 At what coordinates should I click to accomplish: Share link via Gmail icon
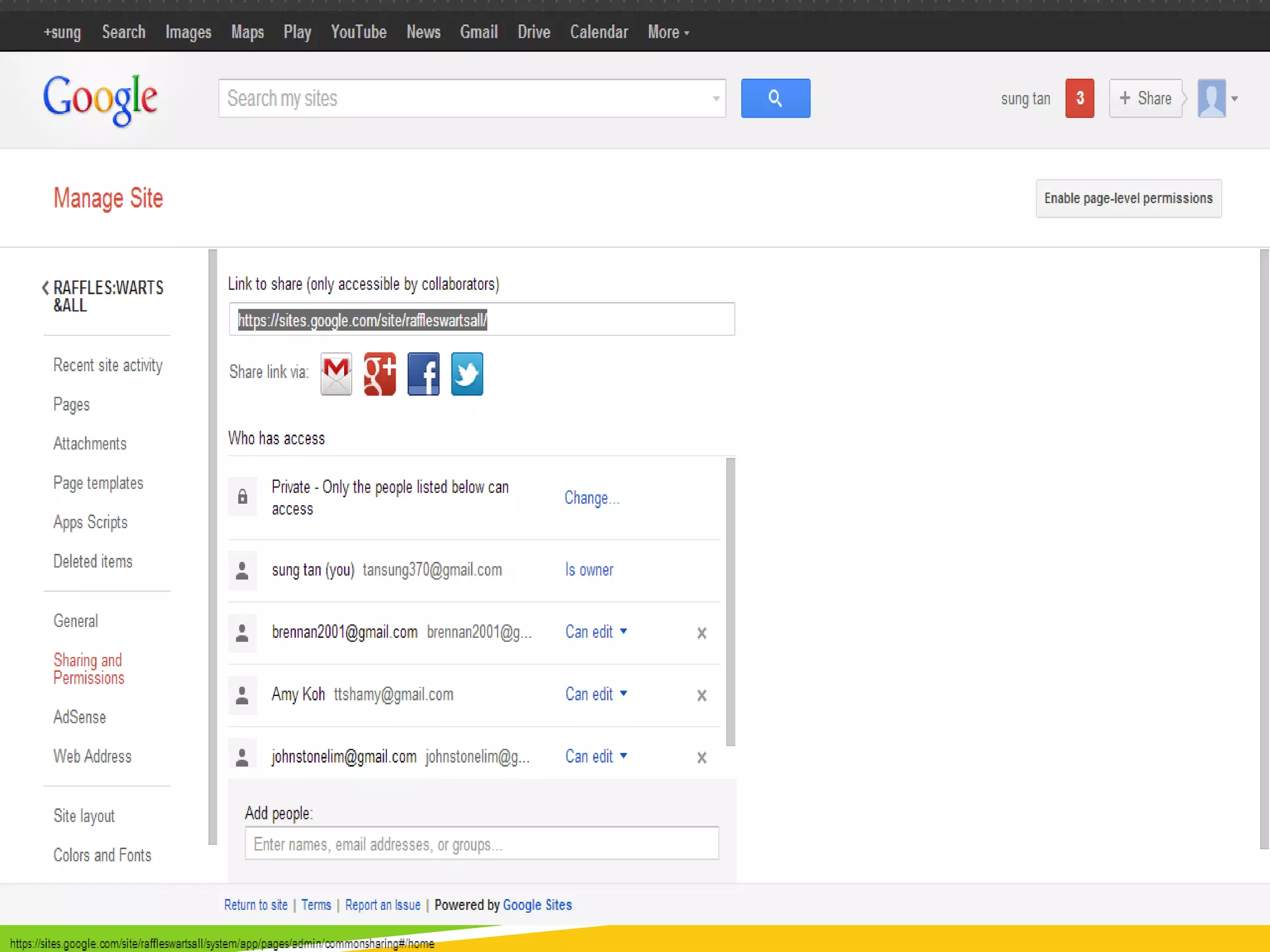[336, 374]
